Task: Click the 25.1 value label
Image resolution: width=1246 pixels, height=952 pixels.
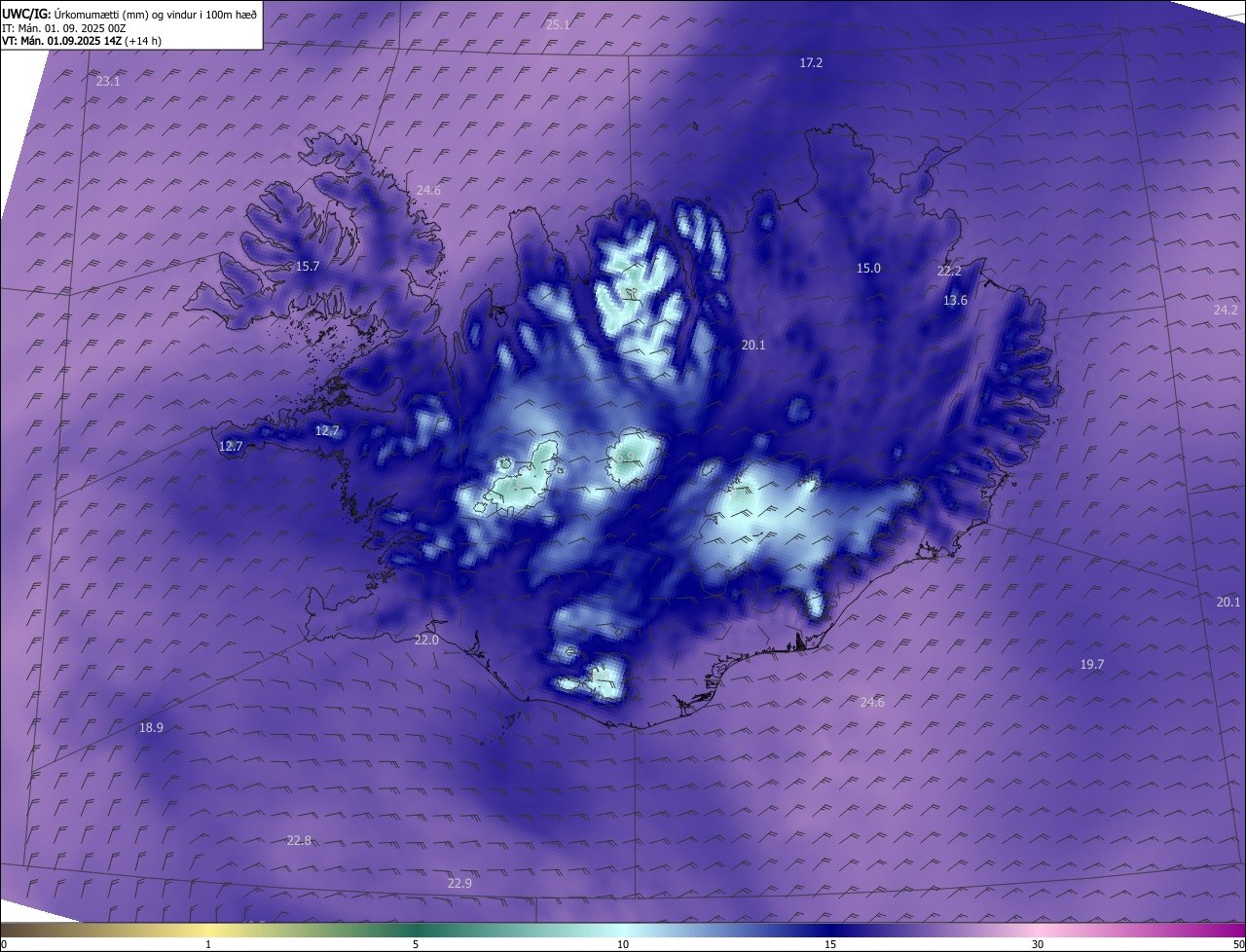Action: tap(558, 24)
